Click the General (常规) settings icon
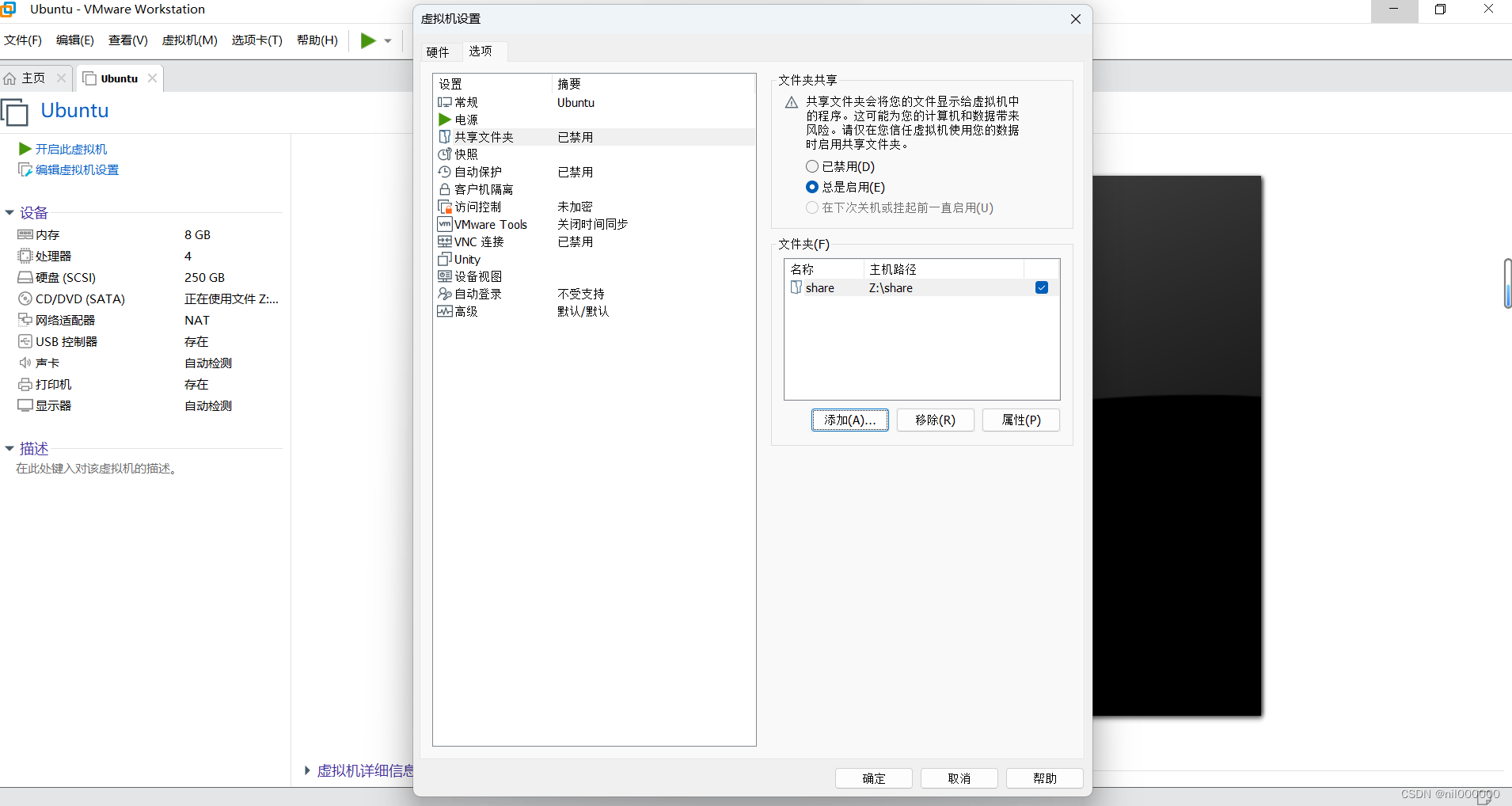 tap(445, 102)
